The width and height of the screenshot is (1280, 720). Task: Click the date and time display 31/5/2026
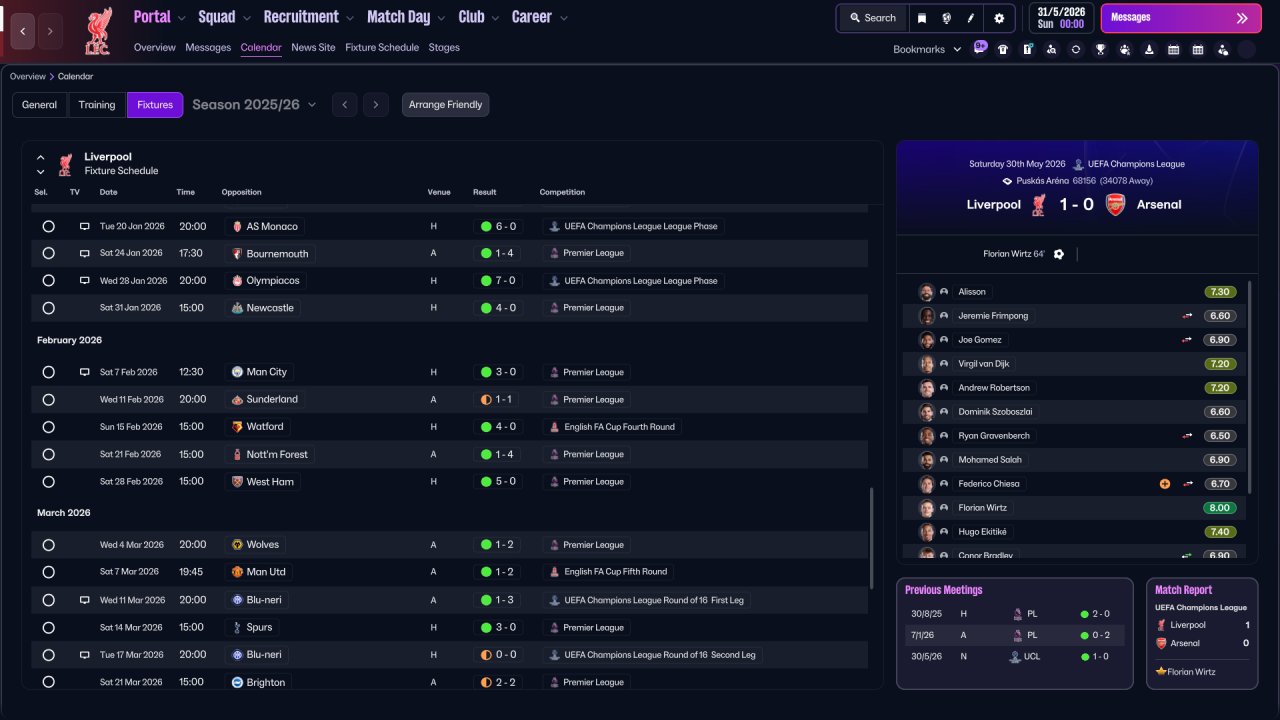[1061, 18]
